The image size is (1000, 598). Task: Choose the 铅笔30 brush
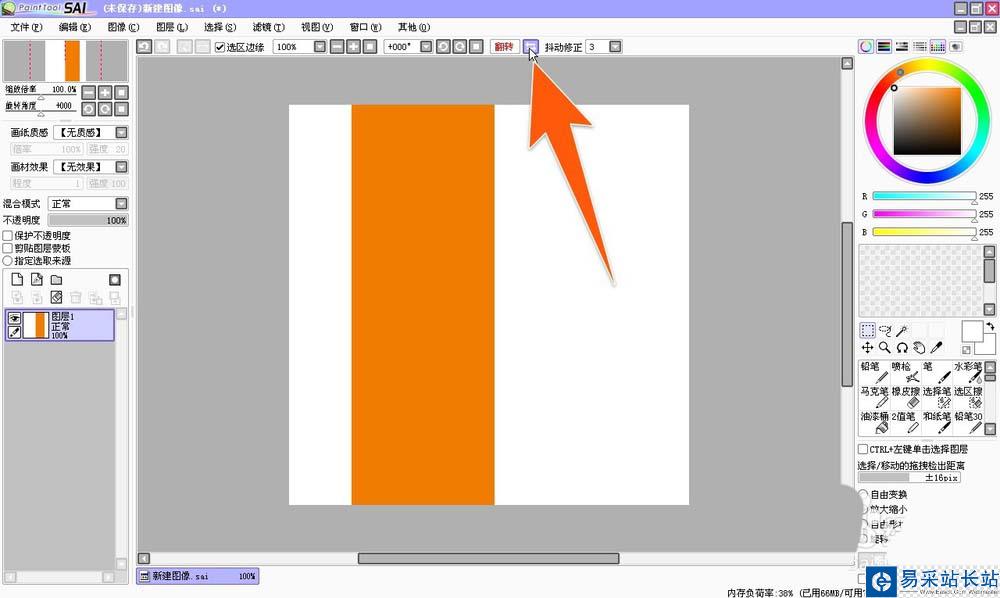pyautogui.click(x=967, y=422)
